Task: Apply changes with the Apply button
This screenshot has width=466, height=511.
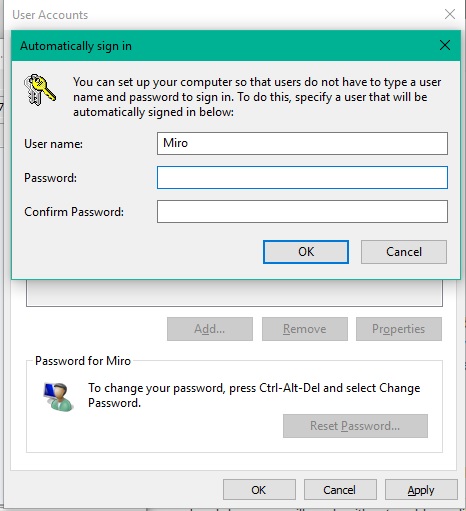Action: (421, 490)
